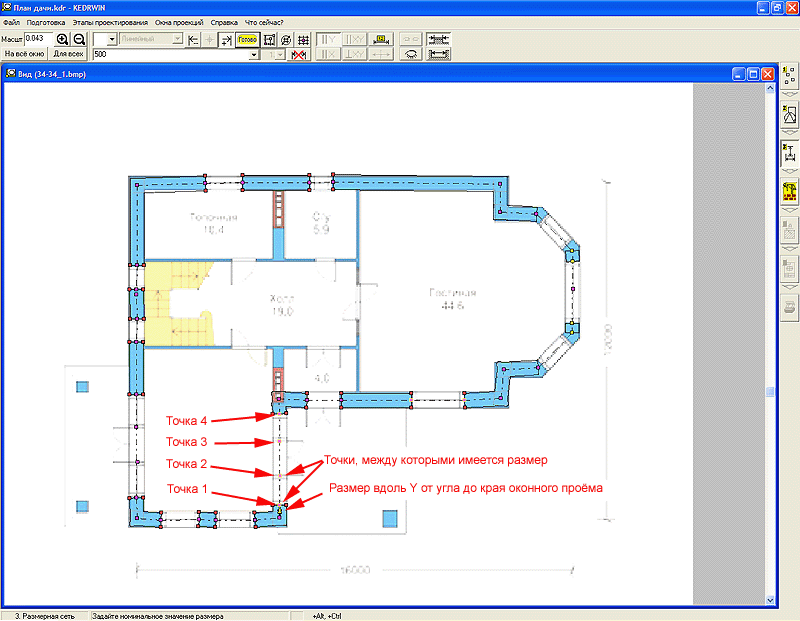Screen dimensions: 800x621
Task: Open the small dropdown left of Линейный
Action: (x=112, y=39)
